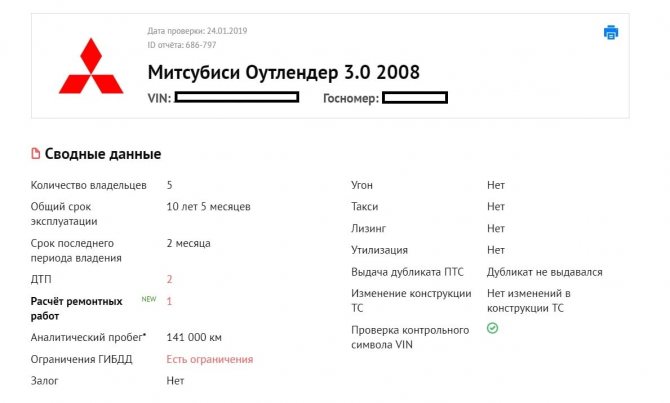Click the Количество владельцев label
Screen dimensions: 670x403
(x=88, y=185)
